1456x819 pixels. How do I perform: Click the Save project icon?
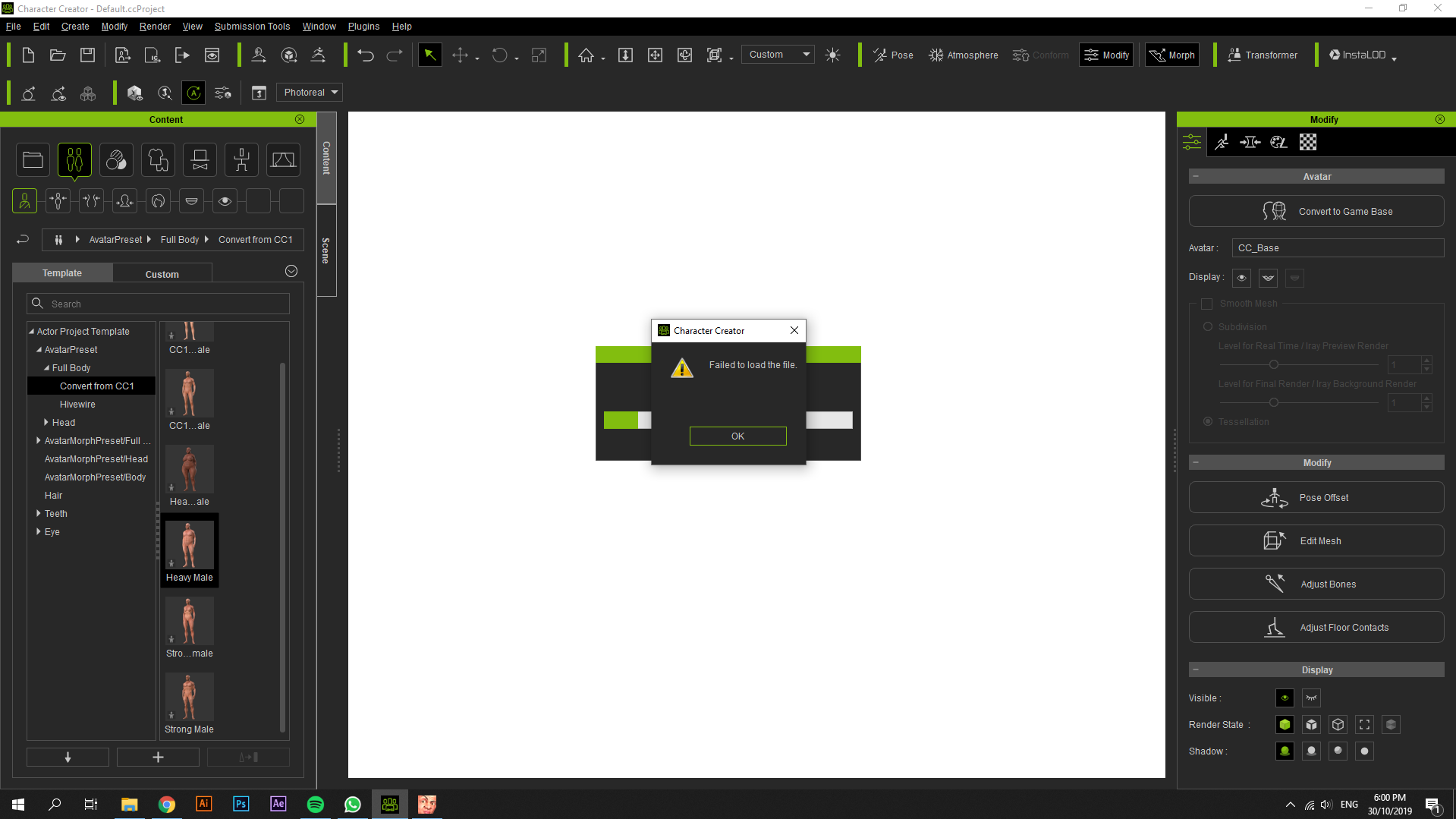point(88,55)
